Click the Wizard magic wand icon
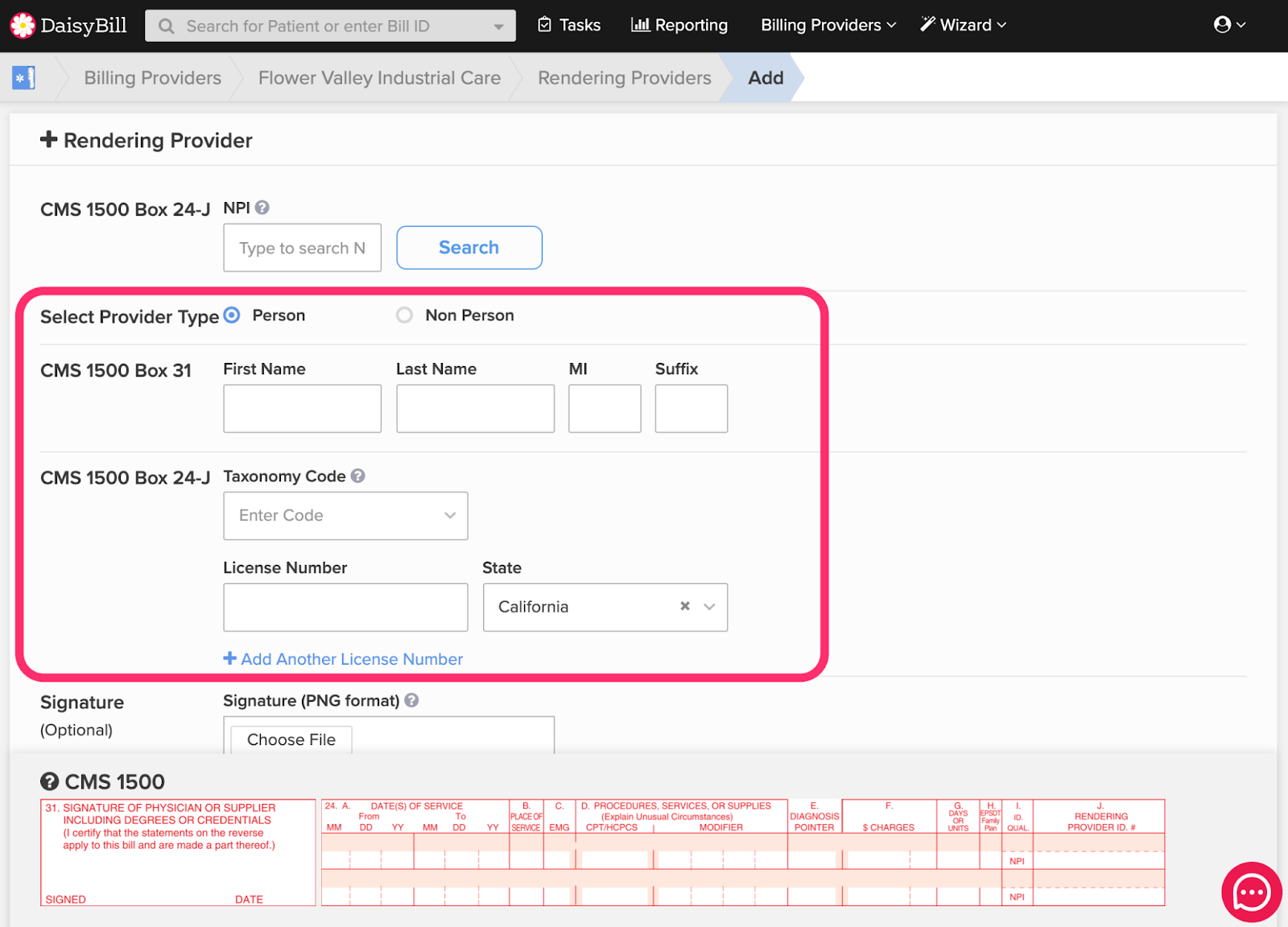This screenshot has width=1288, height=927. pyautogui.click(x=927, y=24)
